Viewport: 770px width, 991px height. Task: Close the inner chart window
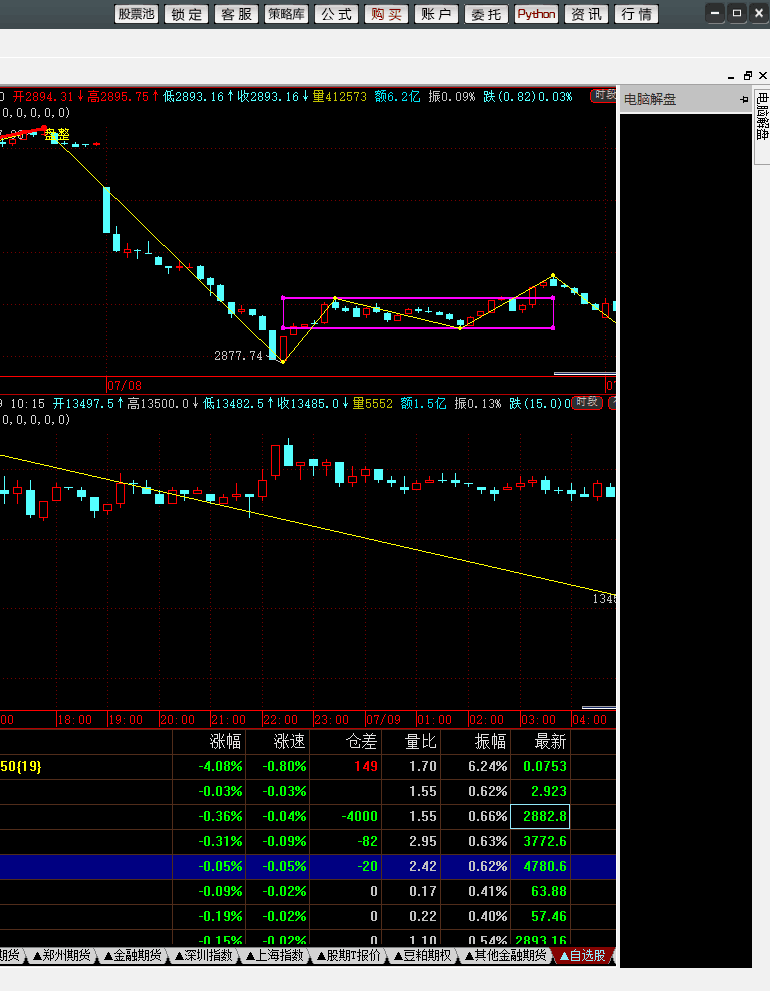(762, 76)
